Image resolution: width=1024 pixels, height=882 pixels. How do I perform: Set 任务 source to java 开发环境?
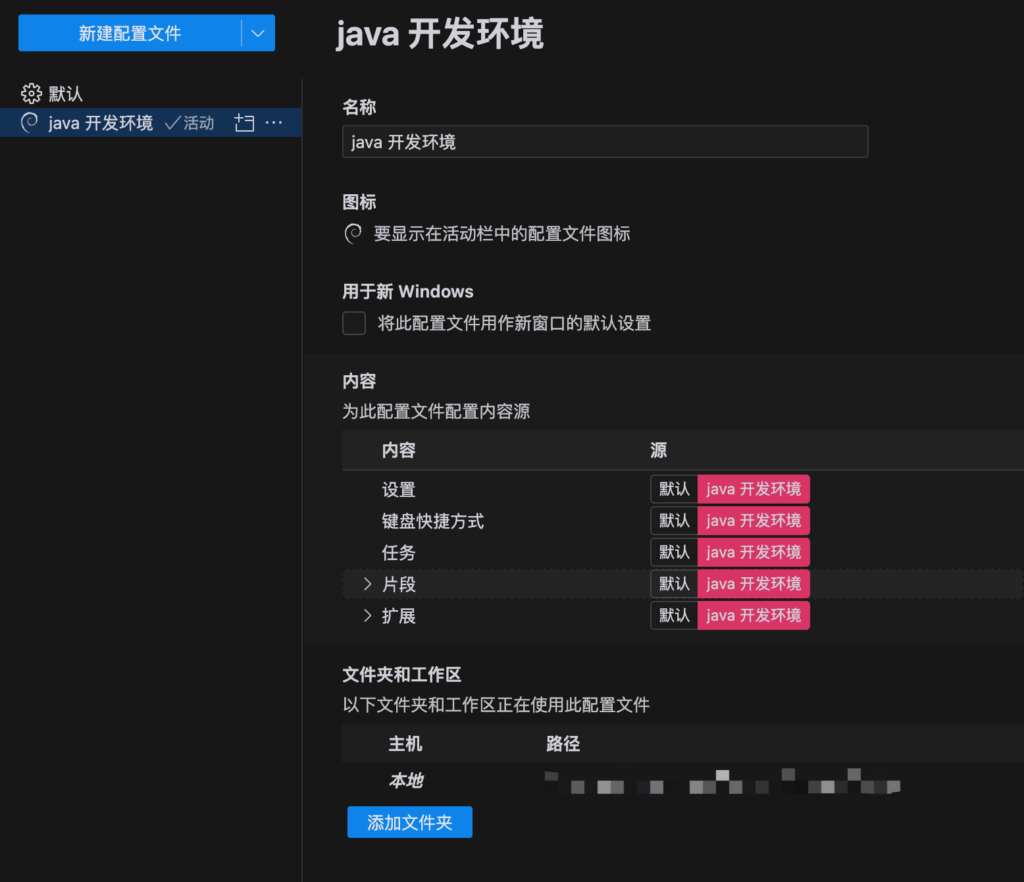pyautogui.click(x=754, y=552)
